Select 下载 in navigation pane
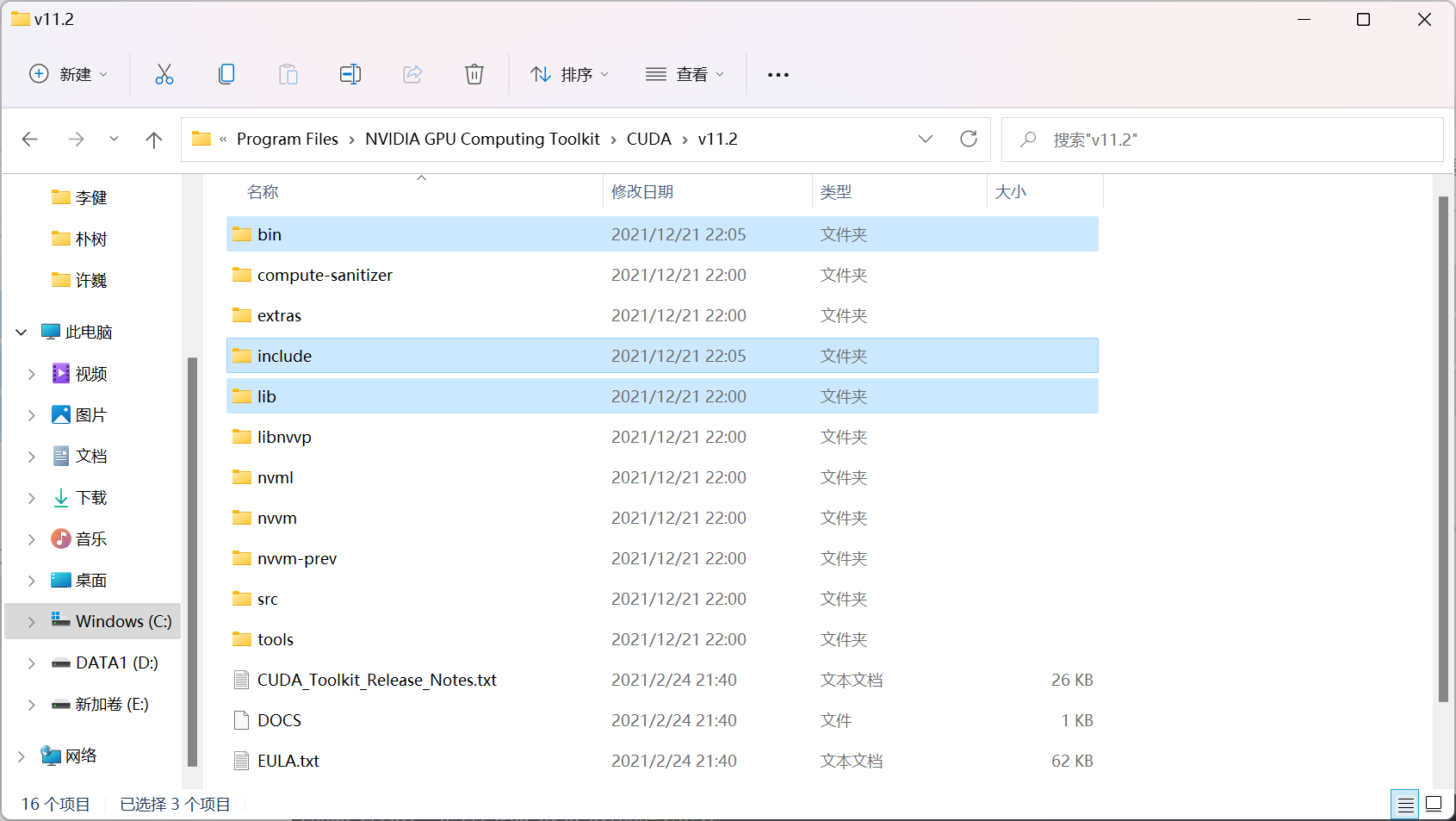Viewport: 1456px width, 821px height. click(91, 498)
